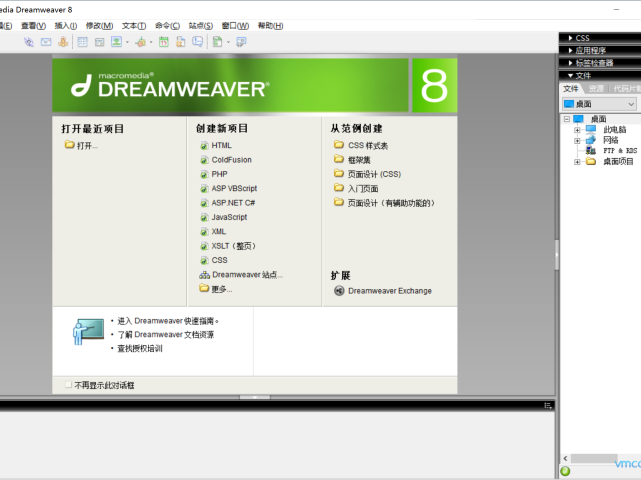Create a new CSS document
Screen dimensions: 641x480
tap(220, 260)
